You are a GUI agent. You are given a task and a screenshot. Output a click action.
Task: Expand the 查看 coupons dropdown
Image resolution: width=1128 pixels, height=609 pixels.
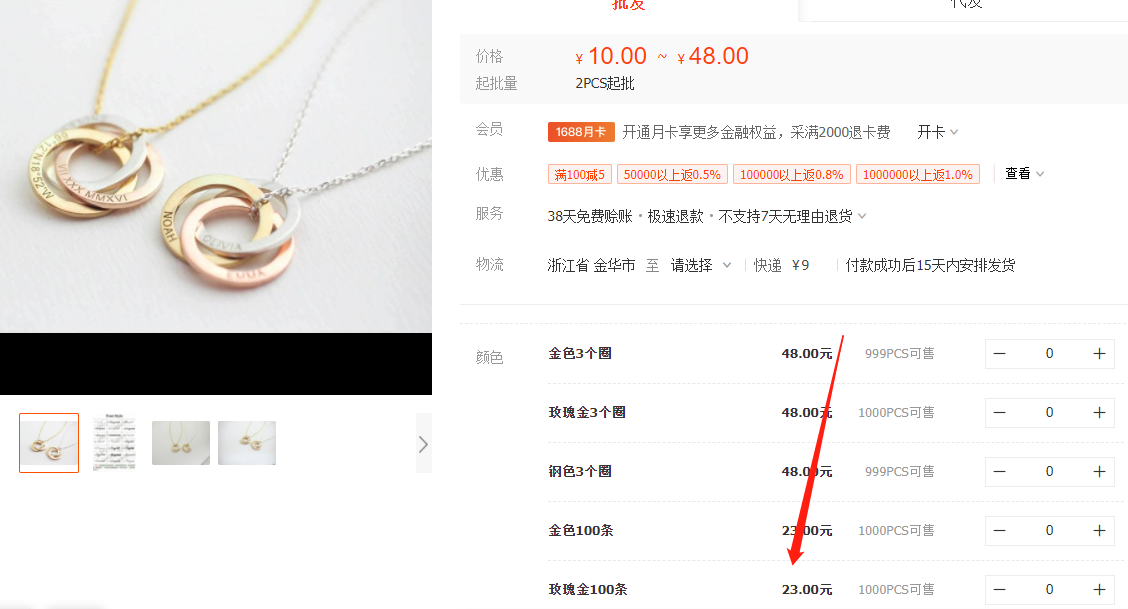click(1024, 174)
